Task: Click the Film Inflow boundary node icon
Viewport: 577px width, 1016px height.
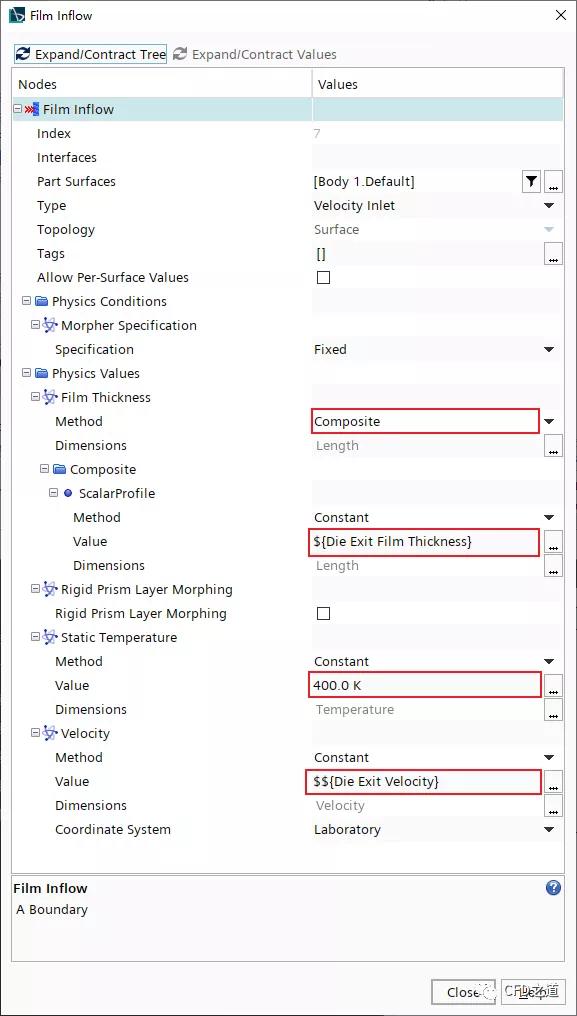Action: point(32,110)
